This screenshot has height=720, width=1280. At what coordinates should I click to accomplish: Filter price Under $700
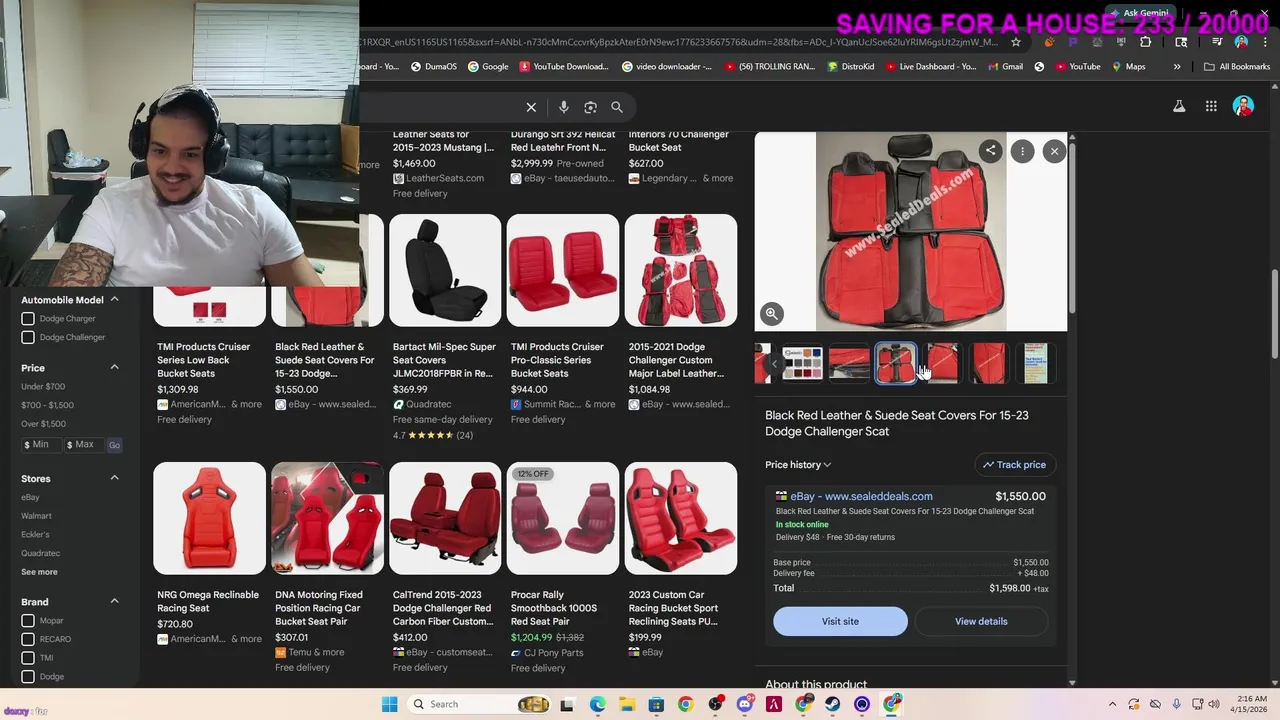(43, 387)
